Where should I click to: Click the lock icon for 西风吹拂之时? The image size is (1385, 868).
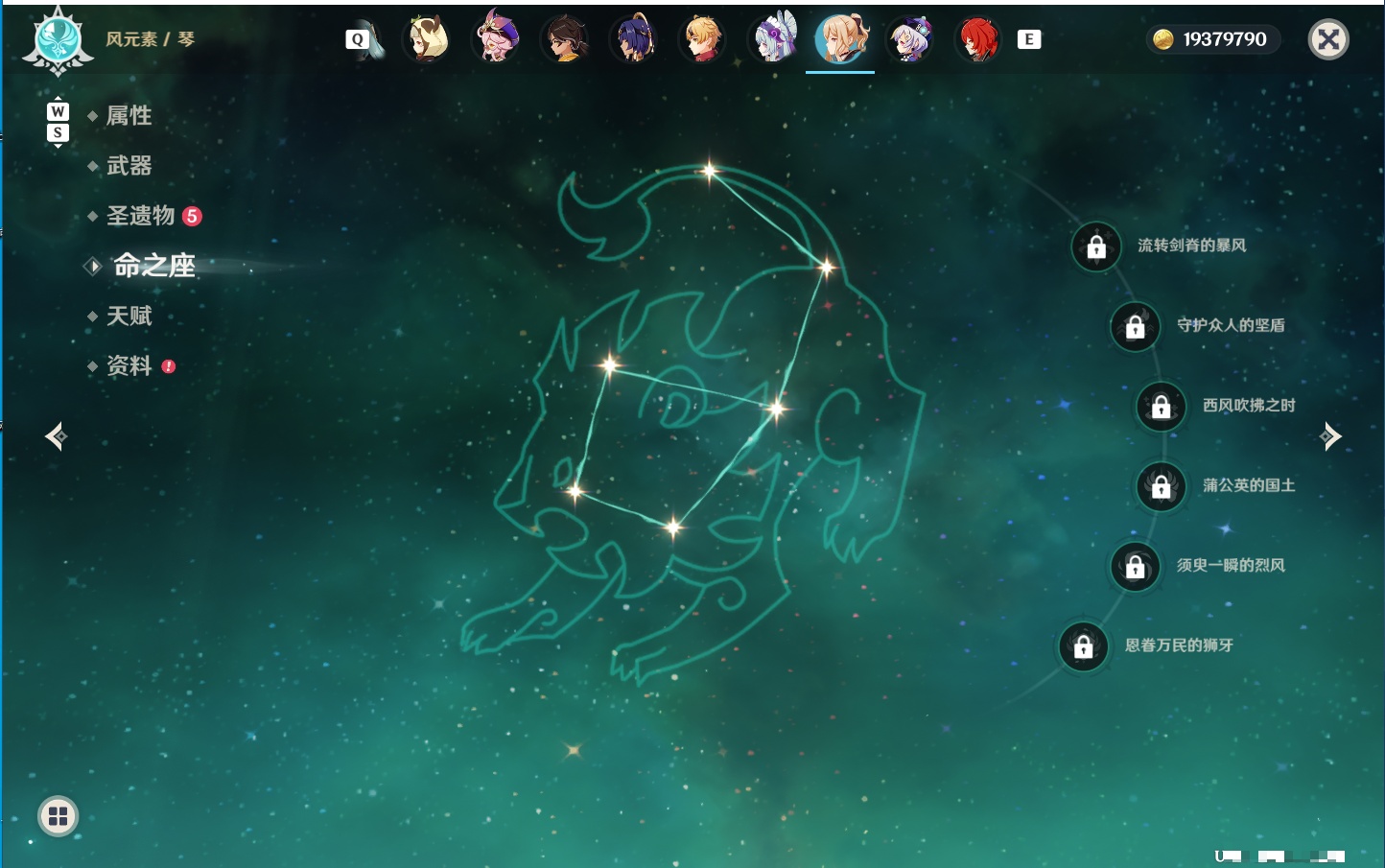click(1162, 407)
